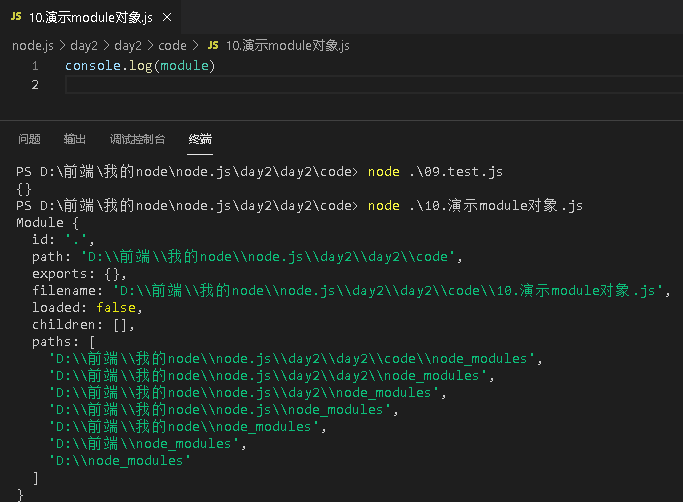Viewport: 683px width, 502px height.
Task: Close the 10.演示module对象.js tab
Action: pos(167,17)
